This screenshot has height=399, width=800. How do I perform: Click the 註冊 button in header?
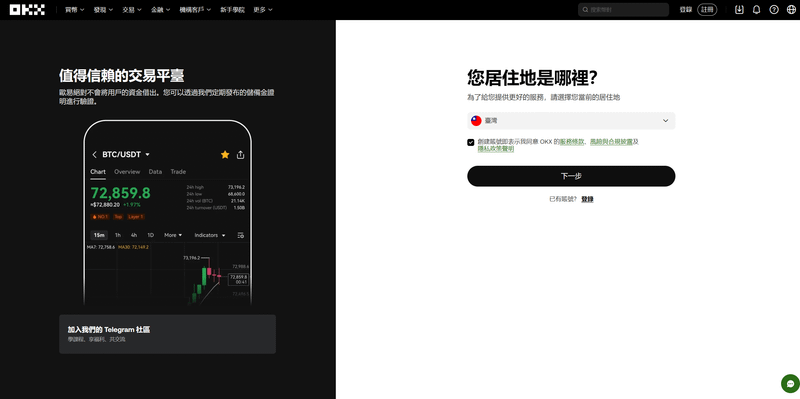coord(707,10)
